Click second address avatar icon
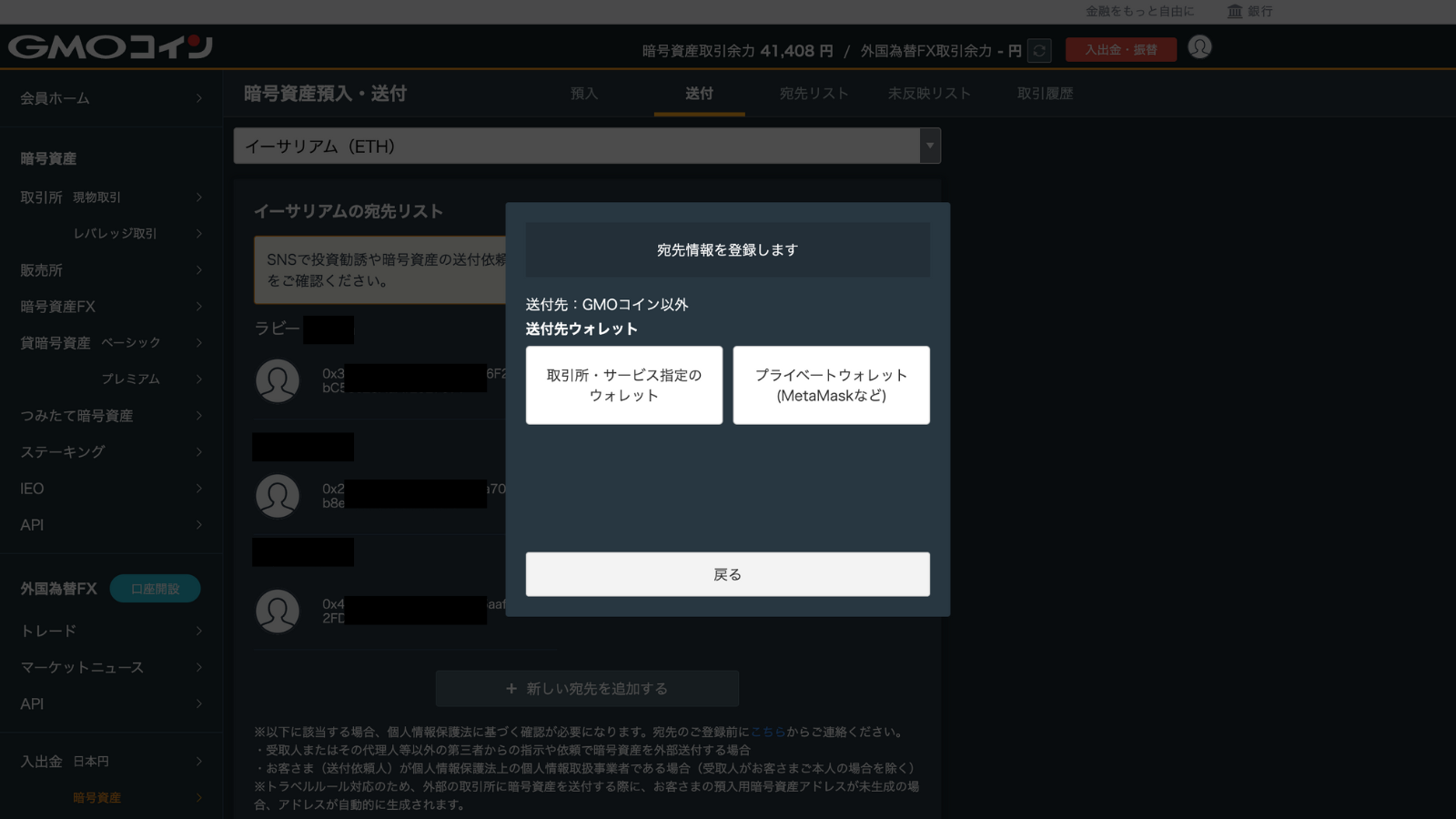The width and height of the screenshot is (1456, 819). [278, 496]
